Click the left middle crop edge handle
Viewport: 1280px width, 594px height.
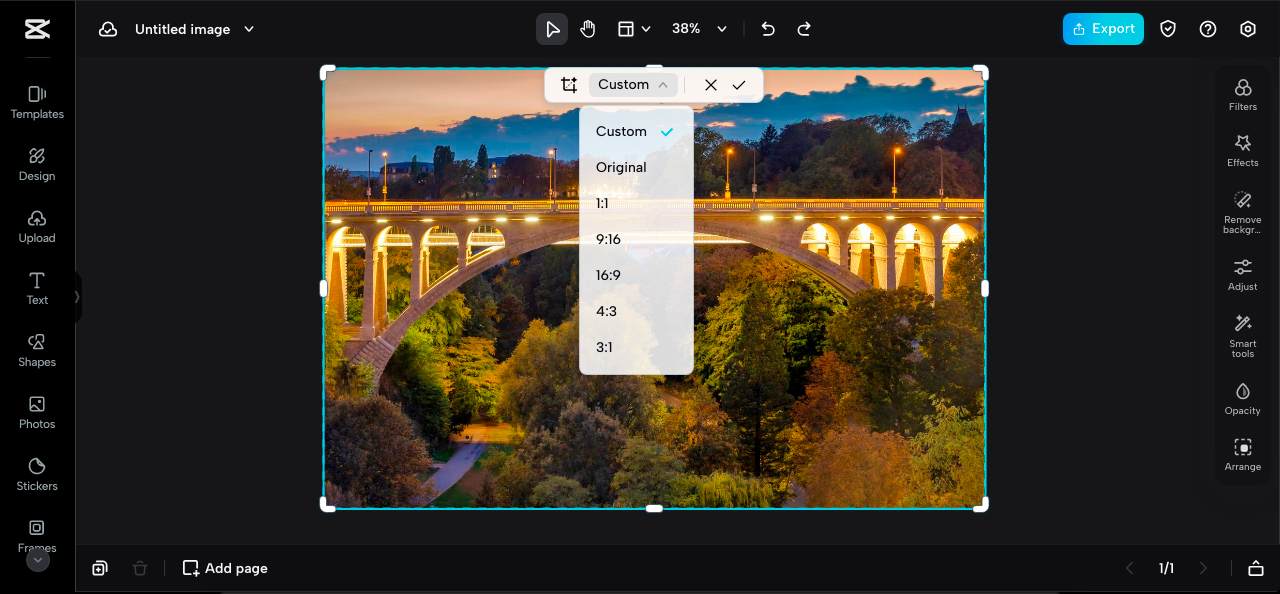pyautogui.click(x=323, y=288)
